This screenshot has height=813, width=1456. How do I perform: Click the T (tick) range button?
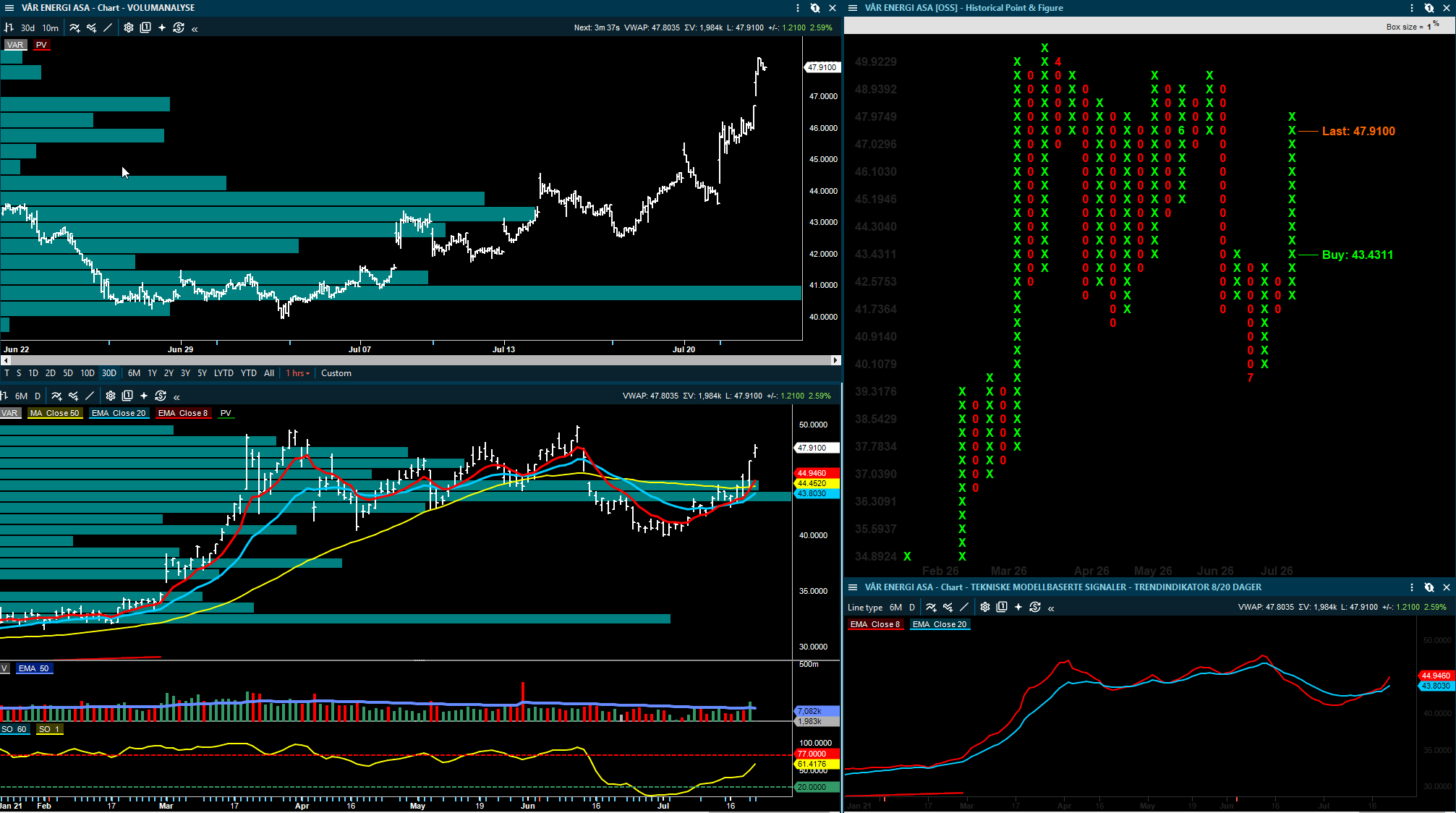(7, 373)
